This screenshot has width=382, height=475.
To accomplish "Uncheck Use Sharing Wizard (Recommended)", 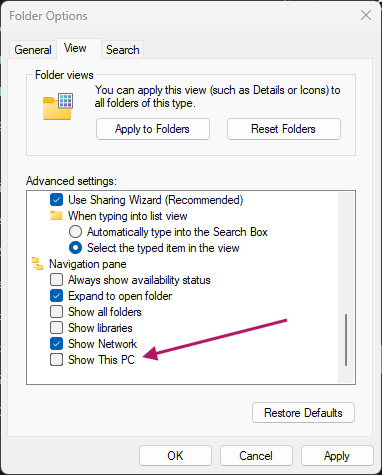I will point(56,200).
